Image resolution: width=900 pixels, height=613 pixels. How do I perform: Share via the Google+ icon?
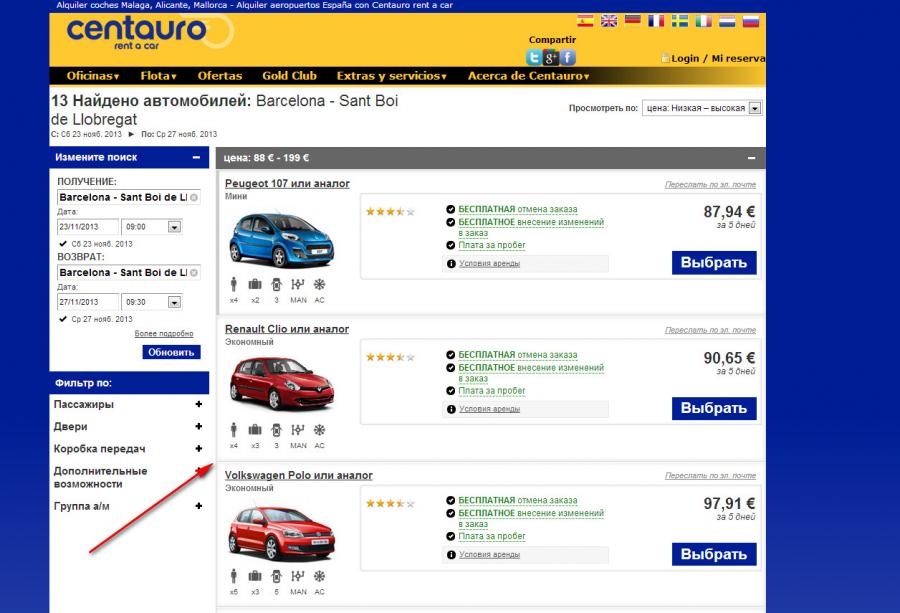tap(550, 57)
